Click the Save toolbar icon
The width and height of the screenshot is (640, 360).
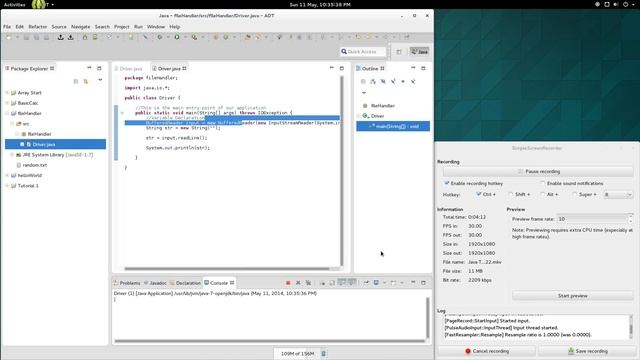pos(26,37)
